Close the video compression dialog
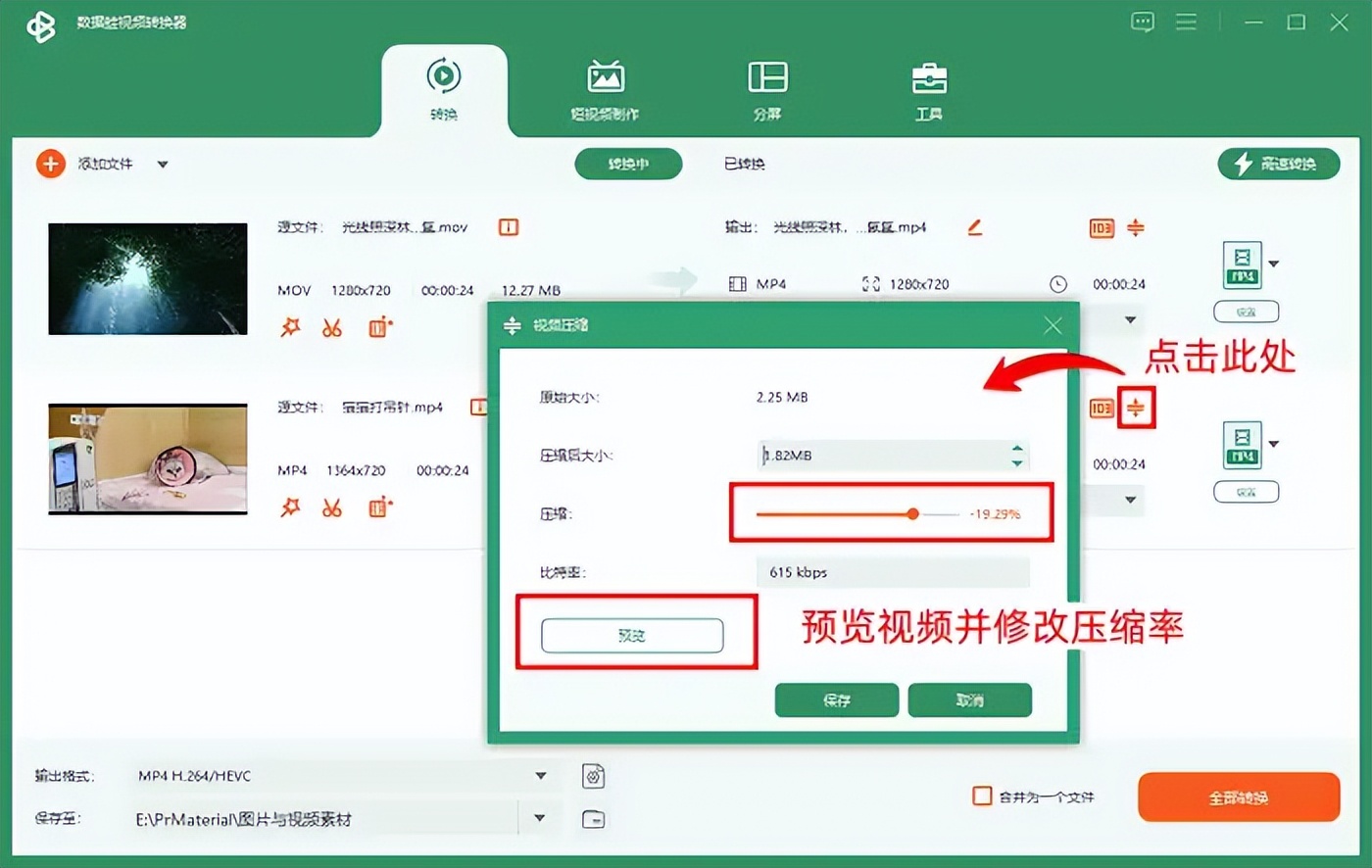The image size is (1372, 868). pos(1053,325)
